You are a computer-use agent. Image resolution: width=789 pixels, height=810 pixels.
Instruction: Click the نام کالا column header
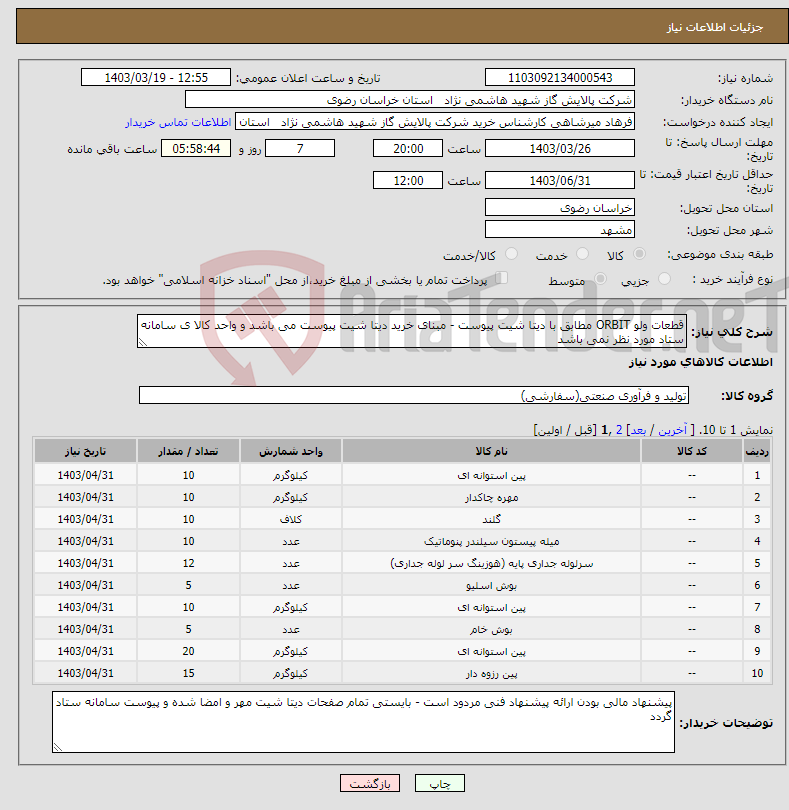(x=491, y=451)
